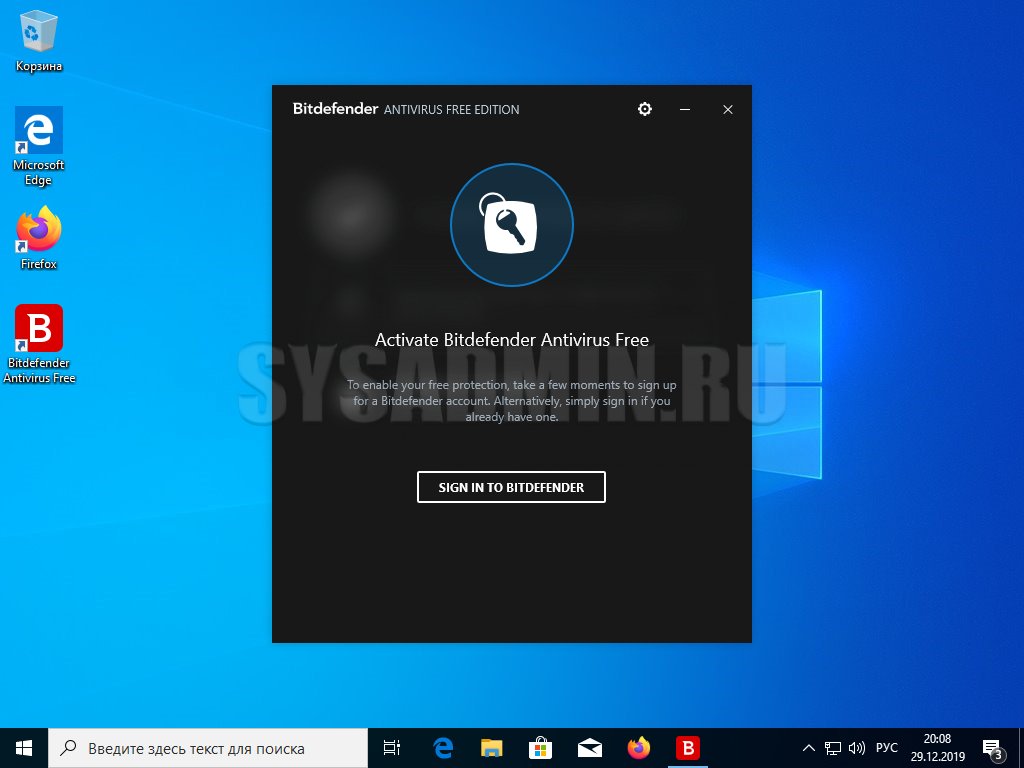The width and height of the screenshot is (1024, 768).
Task: Switch to Bitdefender via its taskbar icon
Action: coord(687,748)
